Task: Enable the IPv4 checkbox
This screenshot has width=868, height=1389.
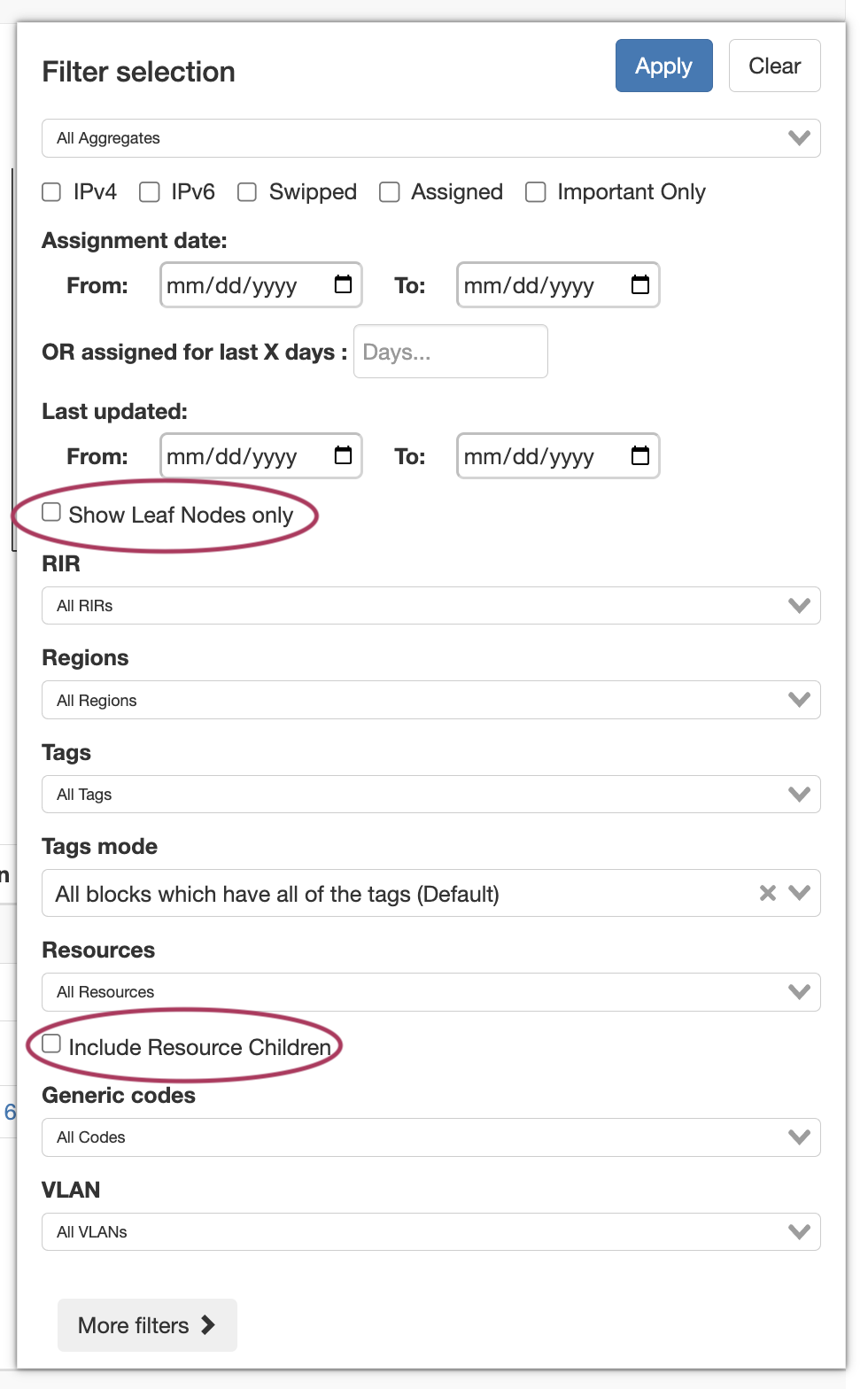Action: (52, 192)
